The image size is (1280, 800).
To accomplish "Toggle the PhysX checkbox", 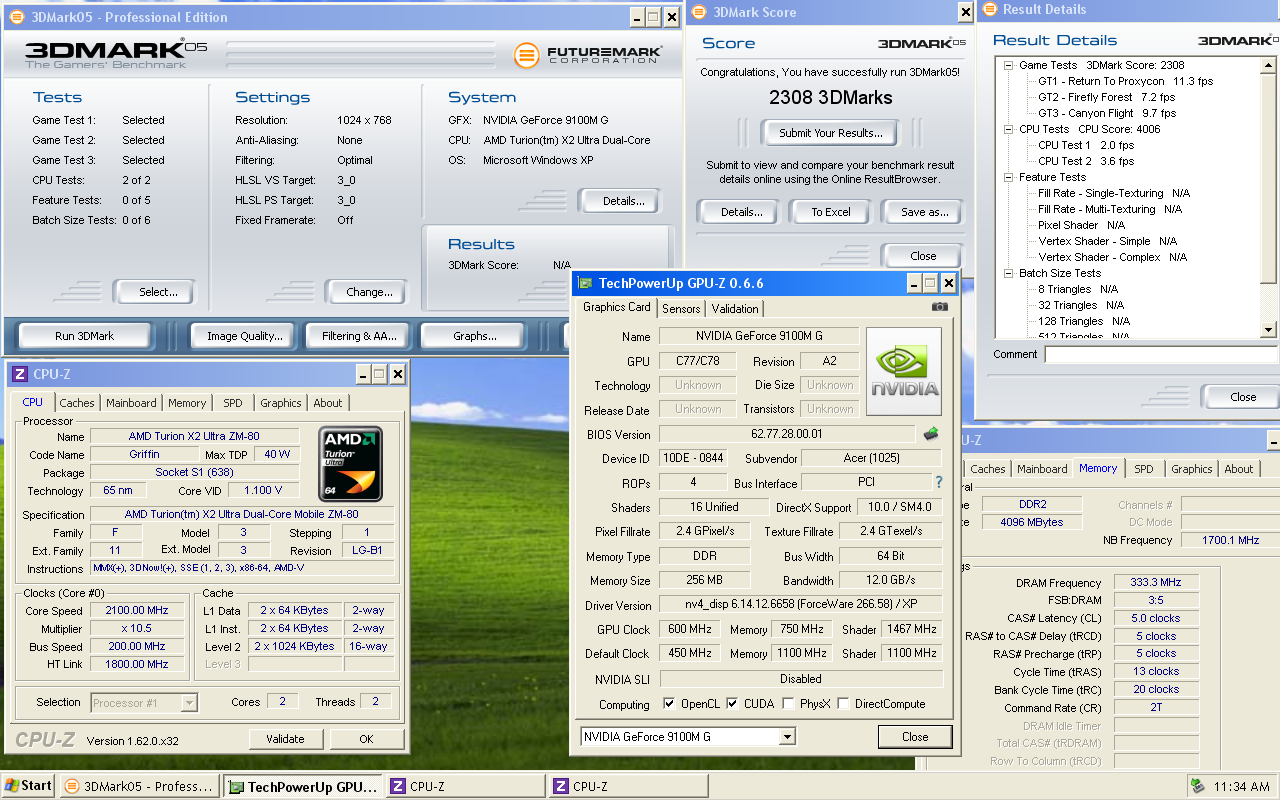I will pyautogui.click(x=789, y=704).
